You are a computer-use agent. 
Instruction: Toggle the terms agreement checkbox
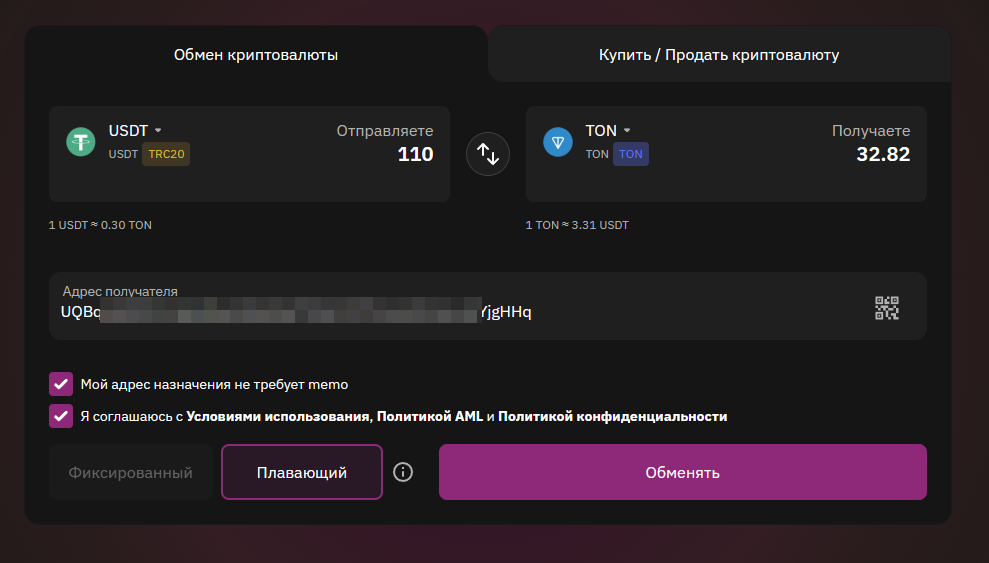[61, 416]
